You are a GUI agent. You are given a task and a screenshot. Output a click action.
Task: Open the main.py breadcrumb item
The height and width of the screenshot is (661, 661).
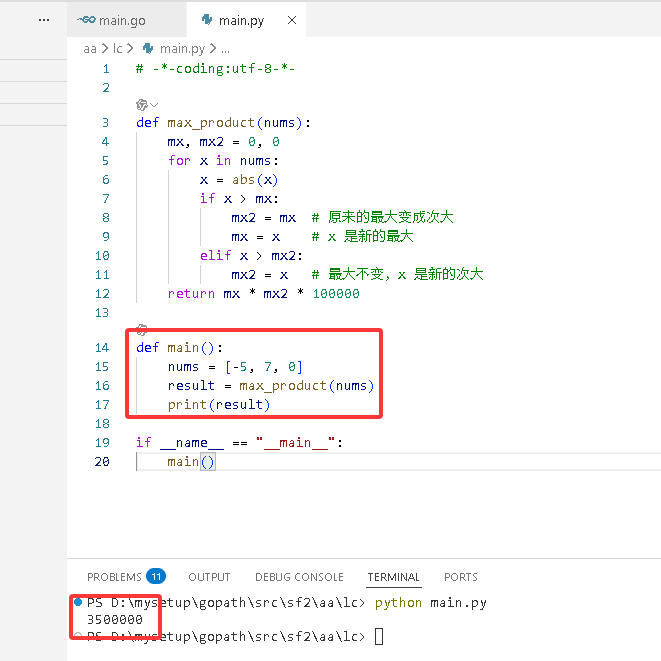pos(182,49)
